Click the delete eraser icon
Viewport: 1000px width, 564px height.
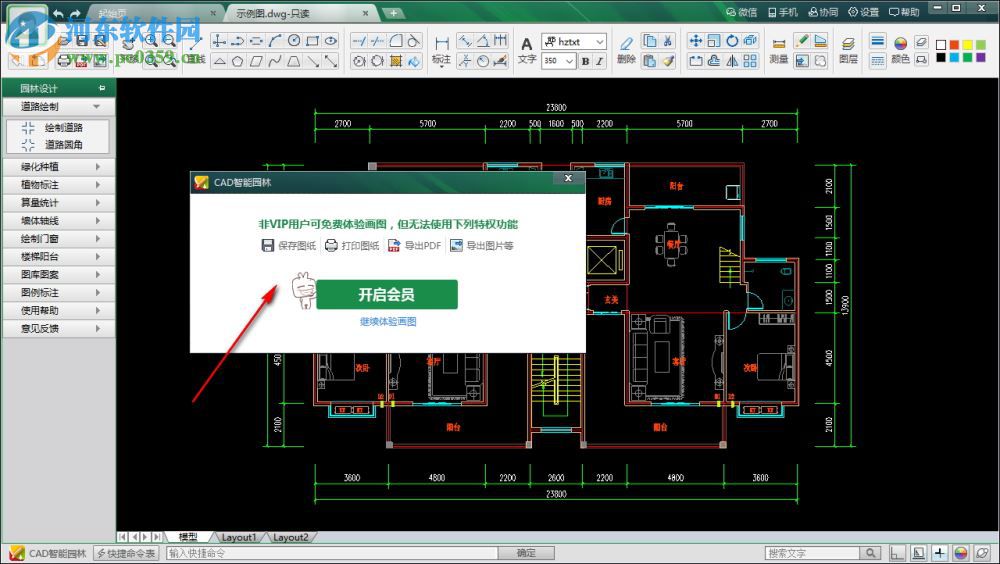(x=626, y=43)
